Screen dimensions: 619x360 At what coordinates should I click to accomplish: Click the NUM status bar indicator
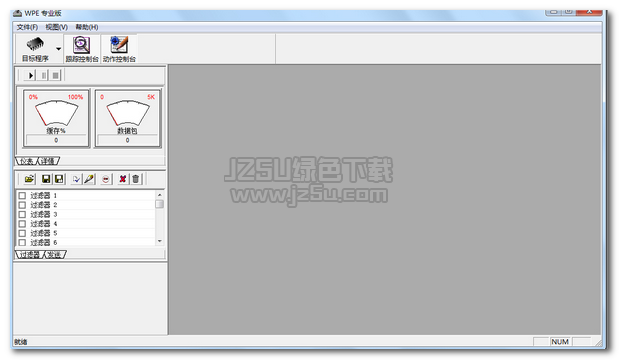click(x=560, y=341)
